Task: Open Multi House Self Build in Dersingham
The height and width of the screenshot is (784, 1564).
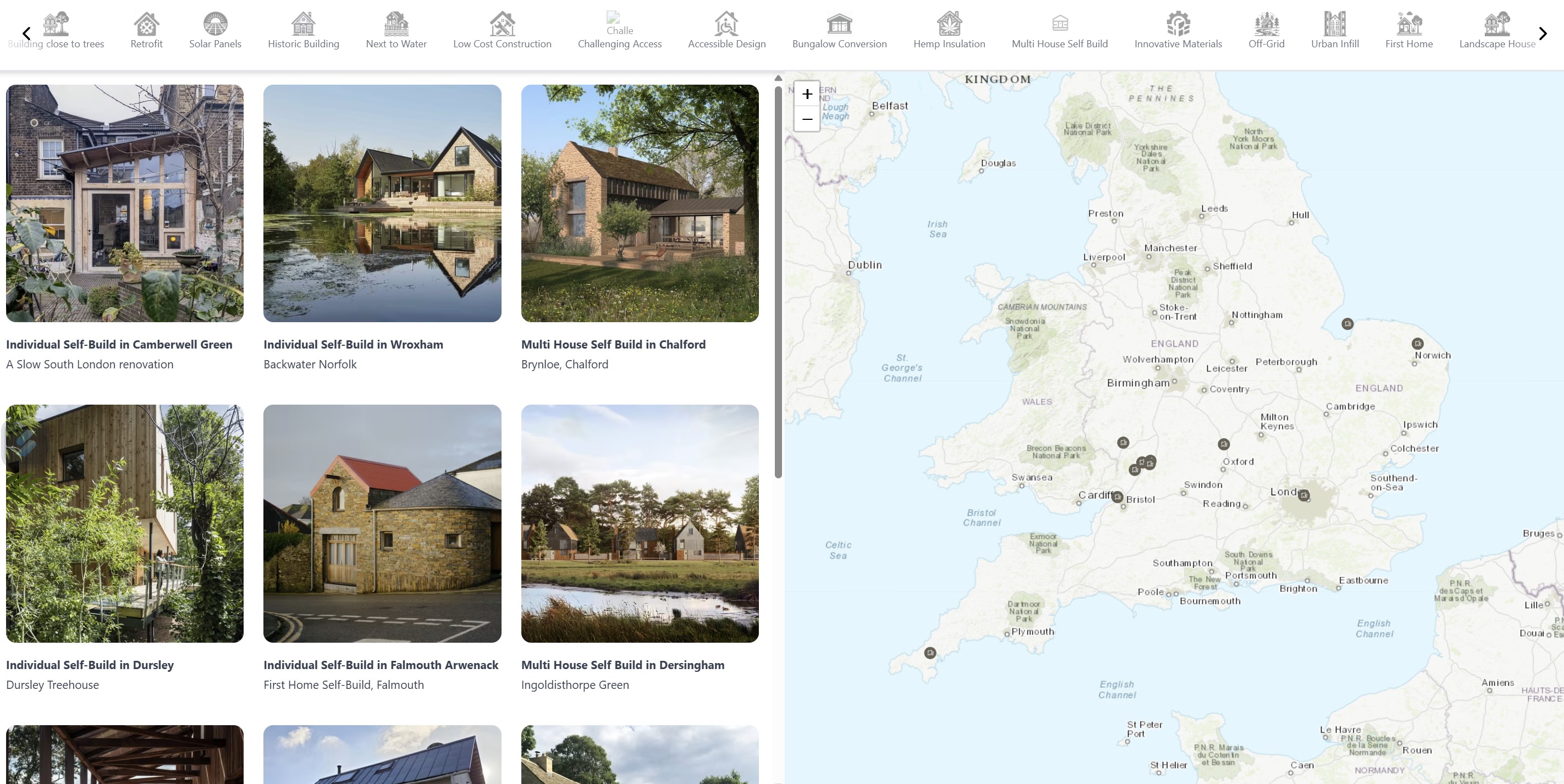Action: click(x=623, y=665)
